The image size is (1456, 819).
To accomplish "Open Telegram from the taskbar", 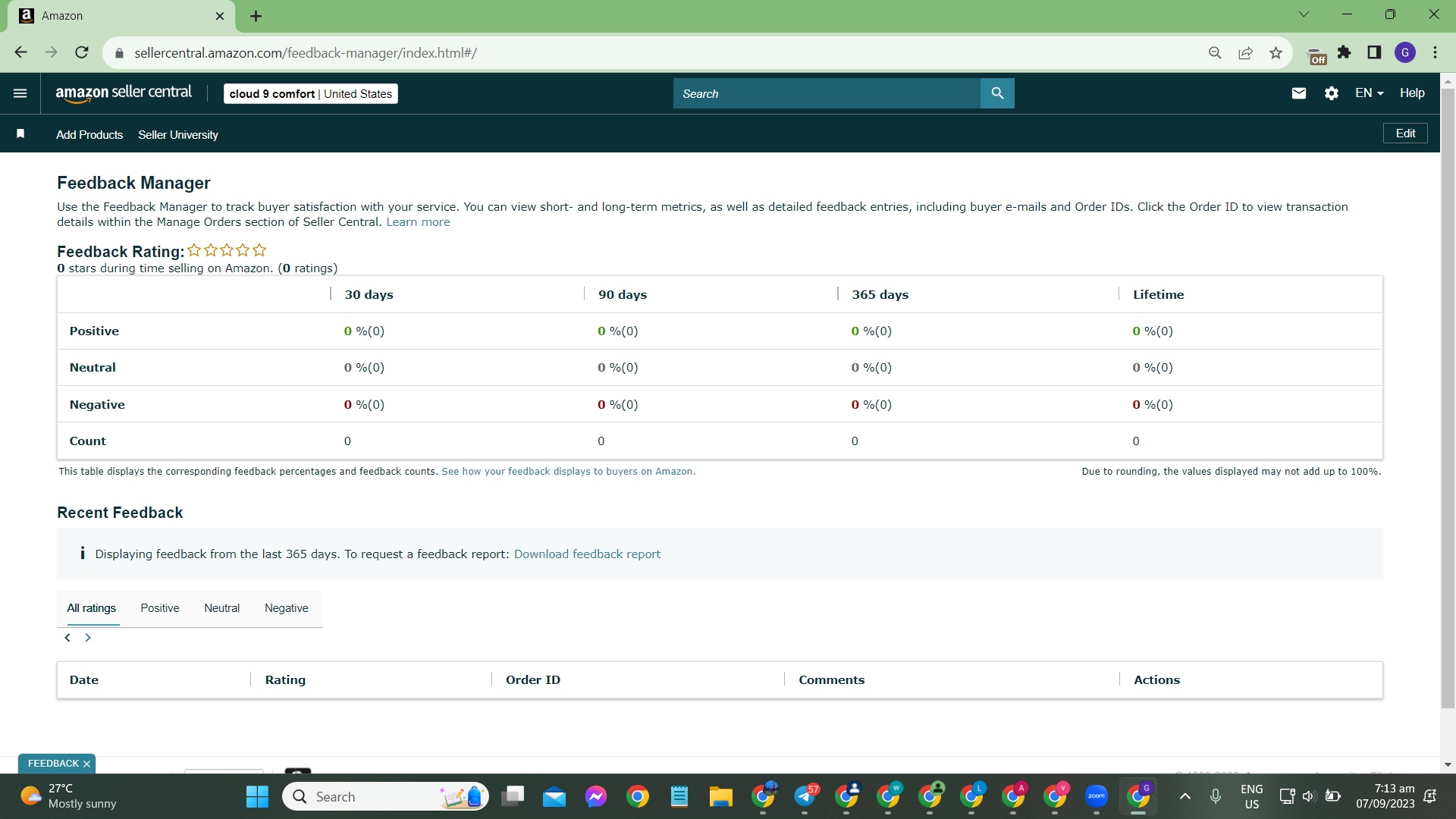I will pos(806,796).
